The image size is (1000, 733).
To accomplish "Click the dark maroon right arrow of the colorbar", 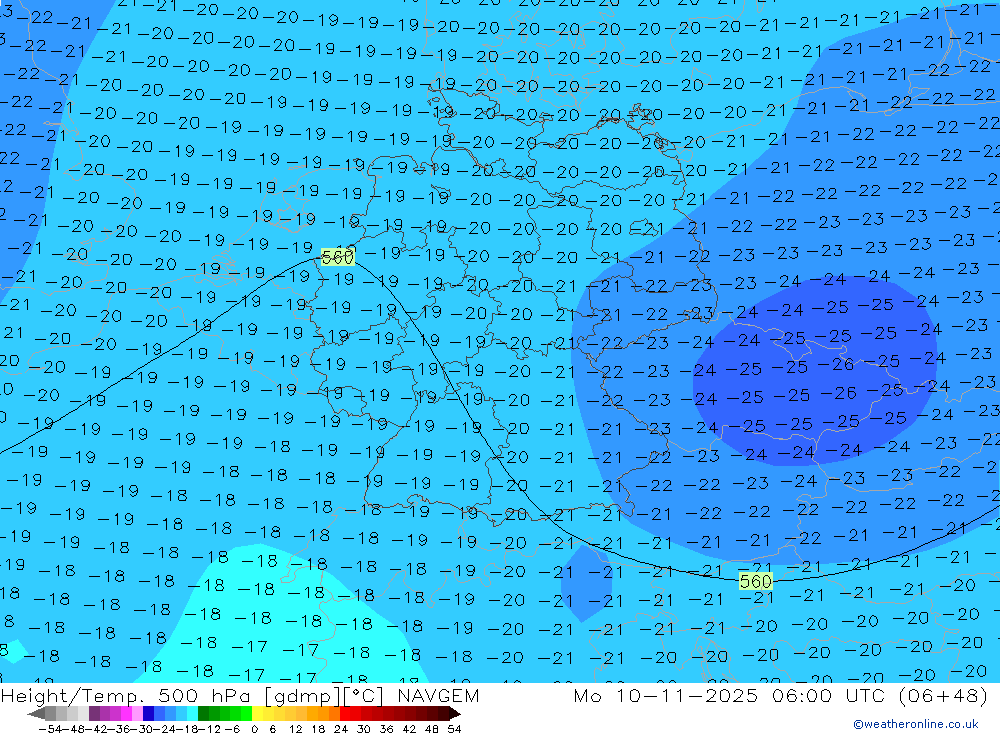I will click(x=455, y=714).
